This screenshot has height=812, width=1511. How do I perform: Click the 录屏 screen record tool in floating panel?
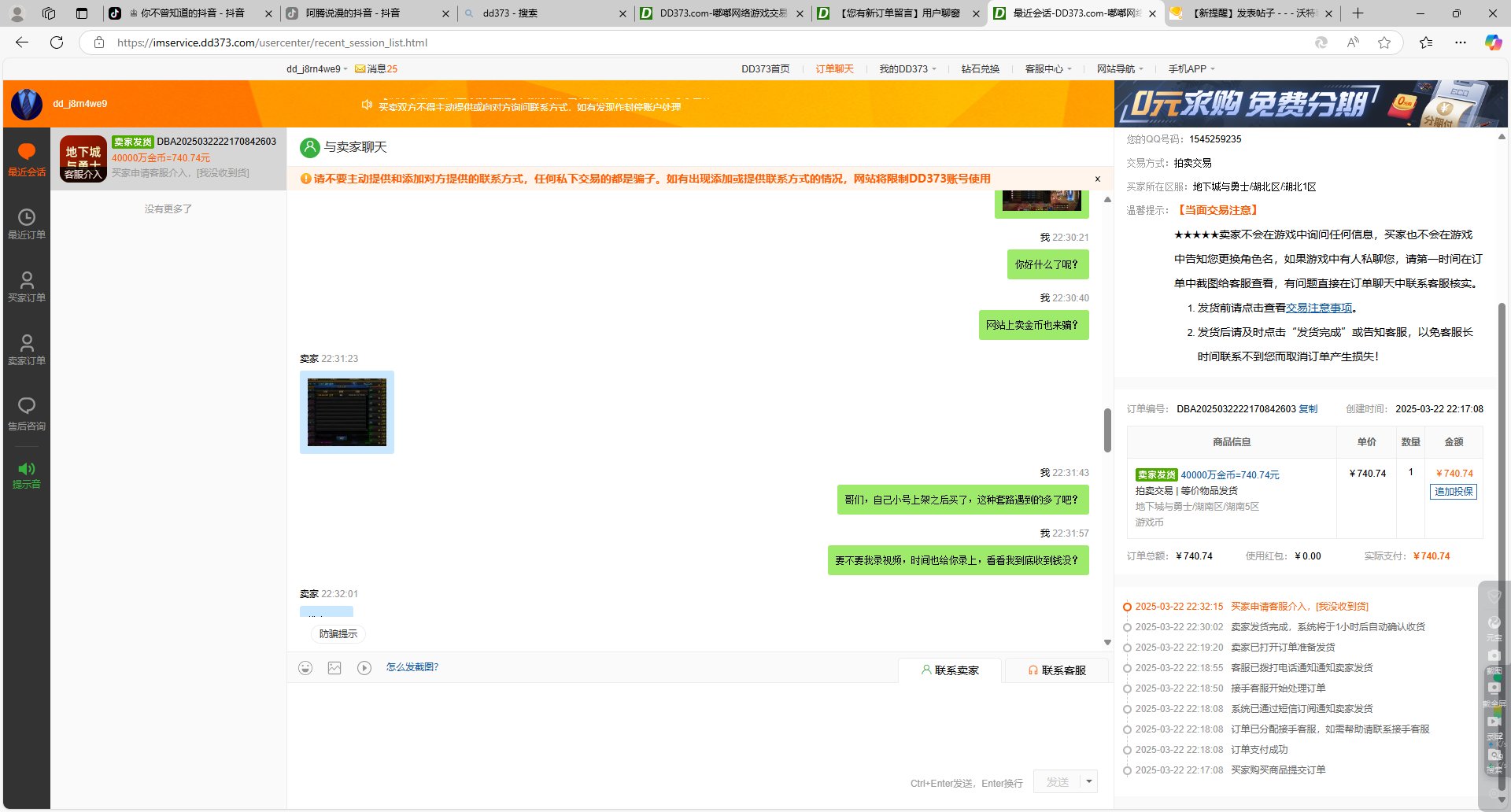(x=1494, y=726)
